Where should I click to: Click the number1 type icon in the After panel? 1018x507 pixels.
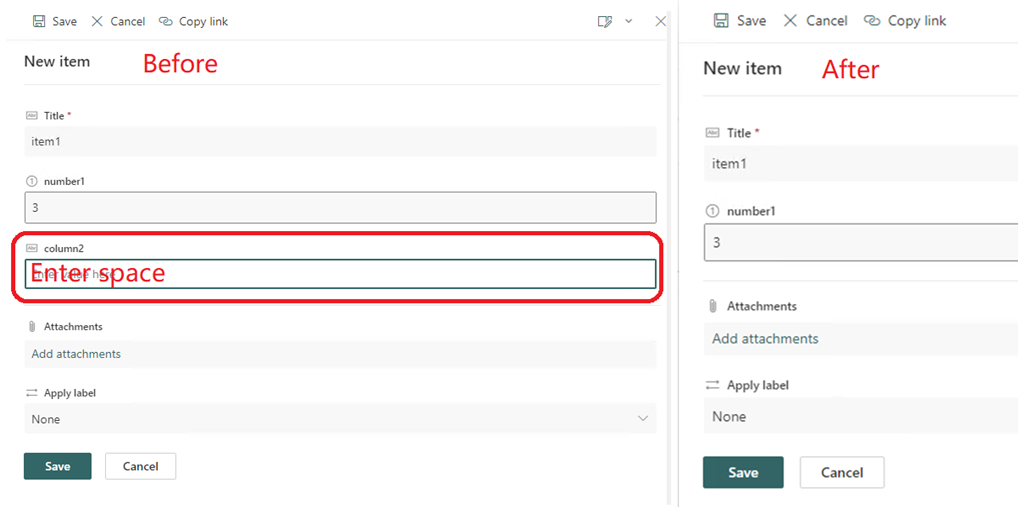712,211
